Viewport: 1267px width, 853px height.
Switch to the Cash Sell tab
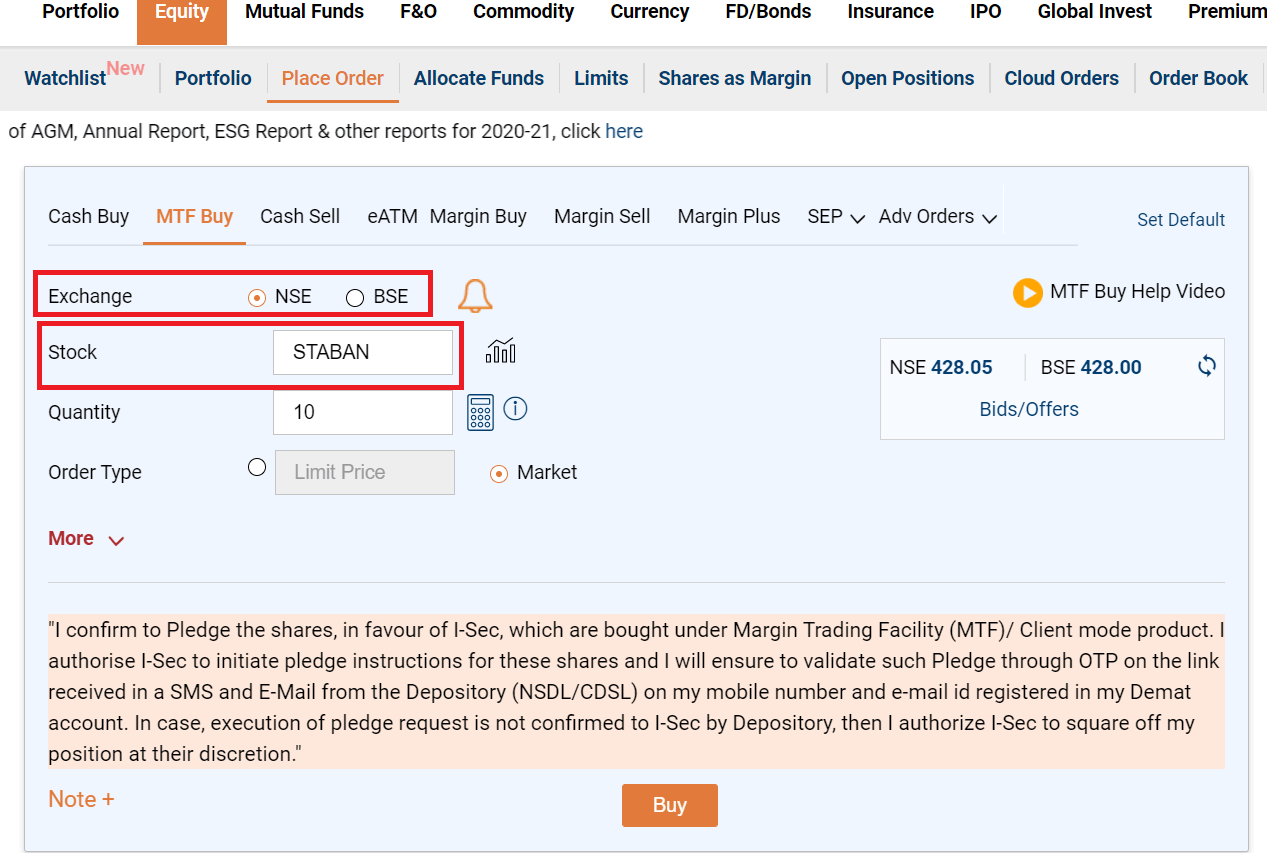(x=300, y=217)
